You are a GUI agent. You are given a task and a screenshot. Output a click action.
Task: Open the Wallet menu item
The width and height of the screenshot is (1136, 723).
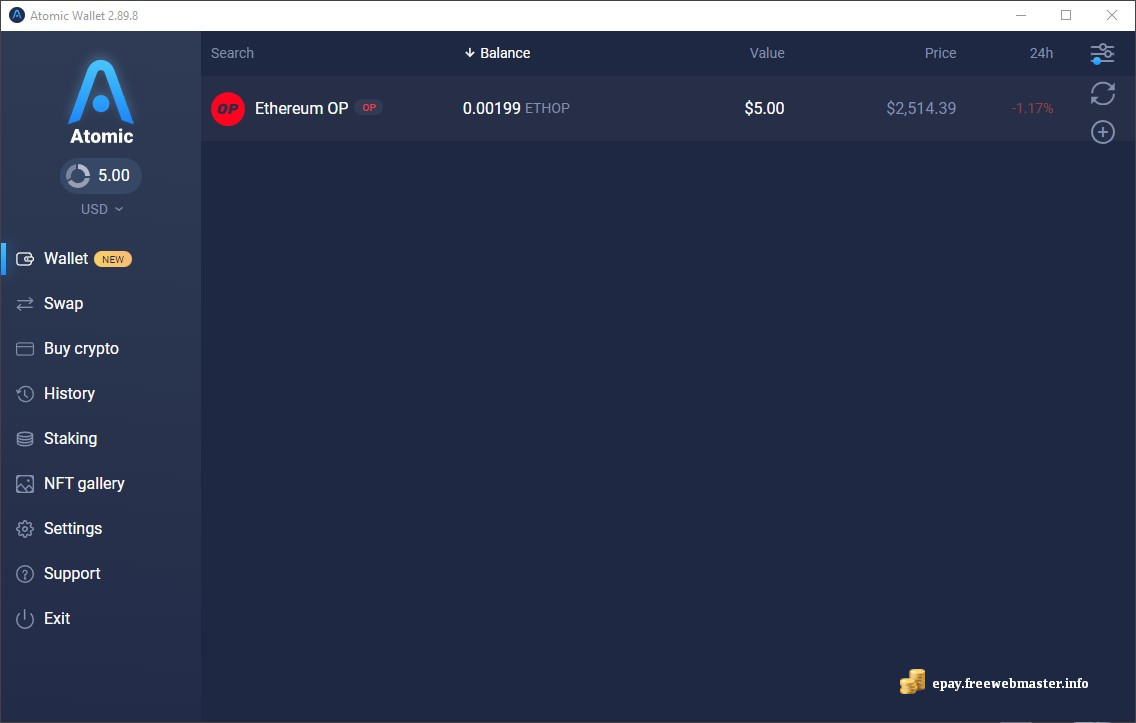(66, 259)
